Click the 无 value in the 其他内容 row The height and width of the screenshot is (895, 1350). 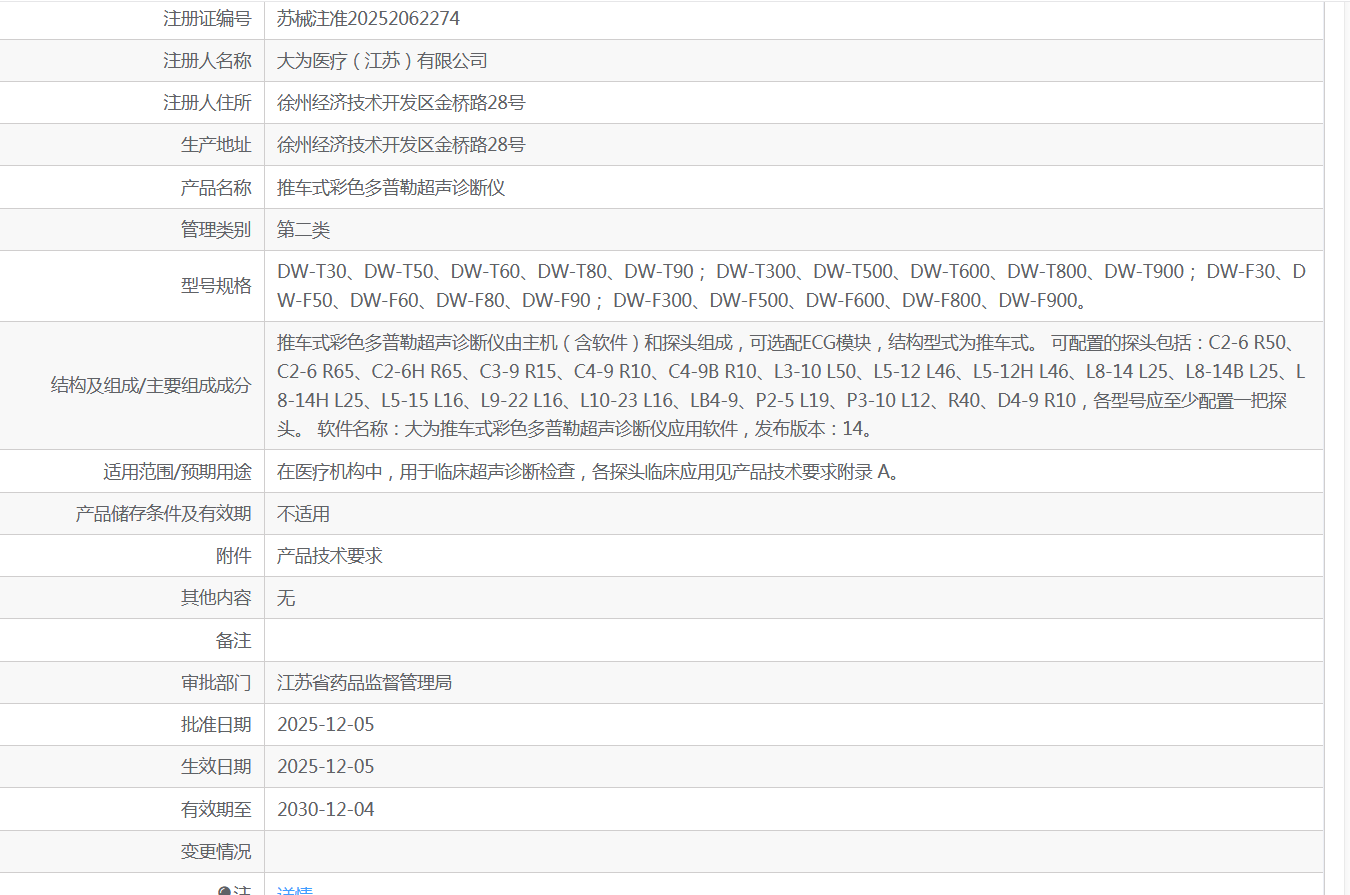click(x=286, y=598)
